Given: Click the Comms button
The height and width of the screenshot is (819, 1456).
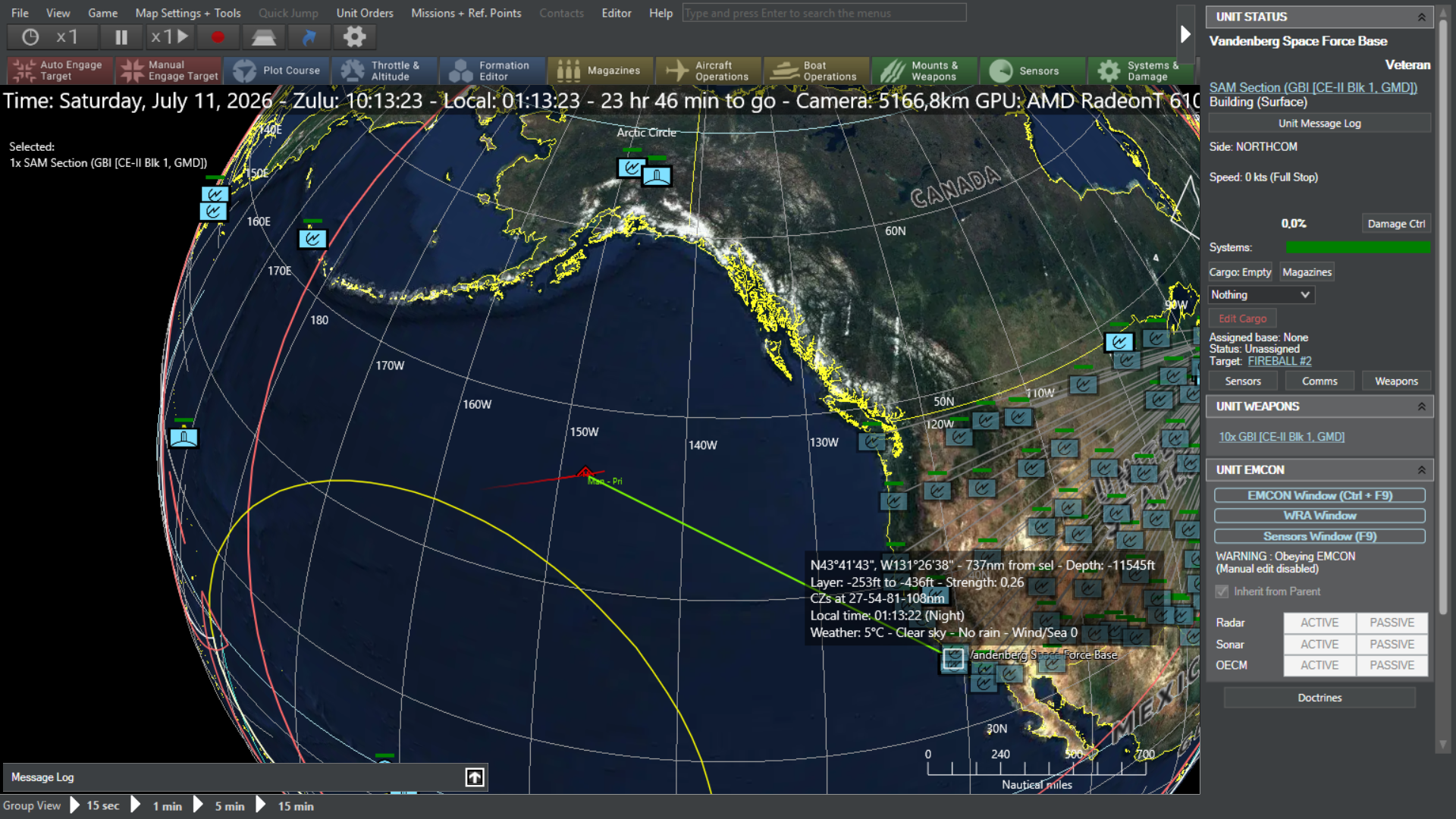Looking at the screenshot, I should click(1319, 381).
